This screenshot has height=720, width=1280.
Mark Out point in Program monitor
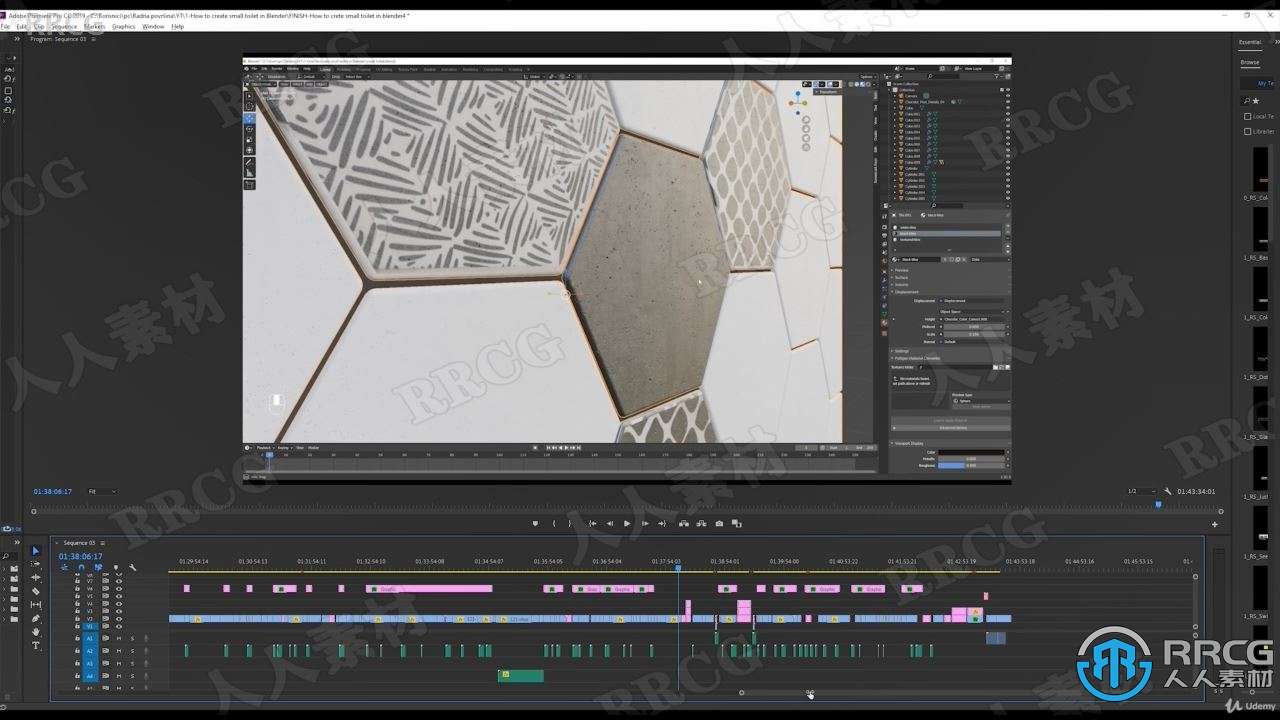[x=571, y=523]
